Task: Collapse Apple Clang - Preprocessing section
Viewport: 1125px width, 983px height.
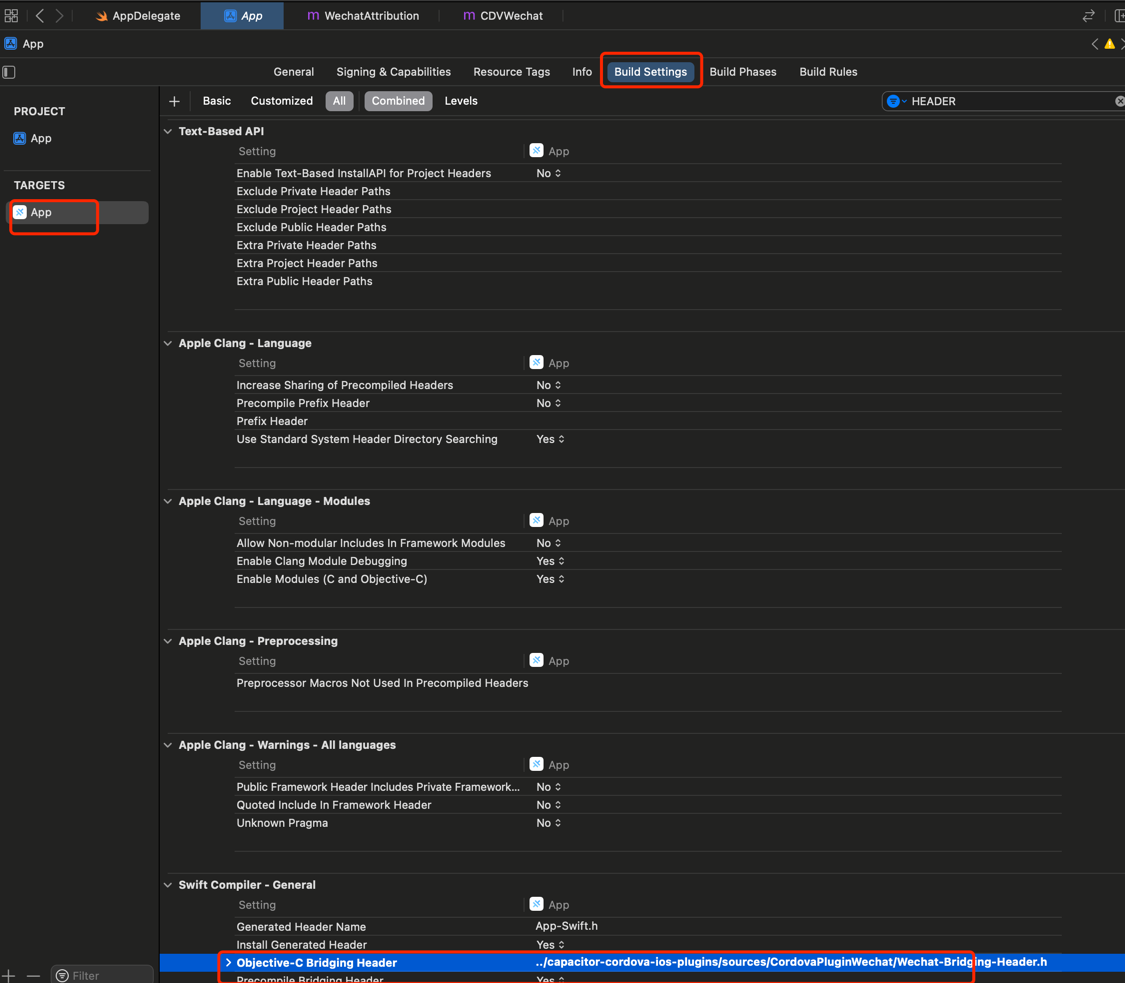Action: (x=168, y=641)
